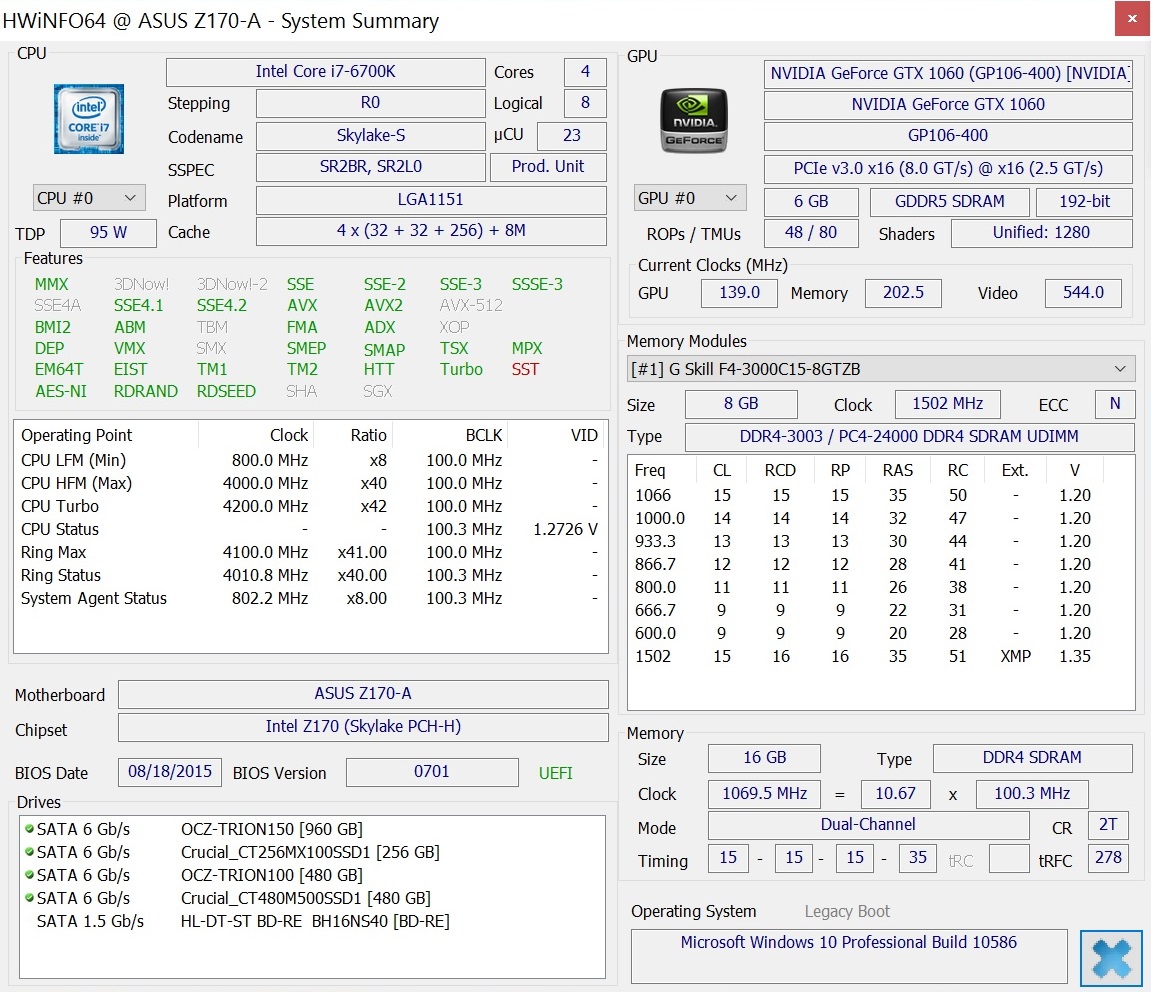Click the 2T command rate field
This screenshot has height=992, width=1151.
coord(1108,825)
